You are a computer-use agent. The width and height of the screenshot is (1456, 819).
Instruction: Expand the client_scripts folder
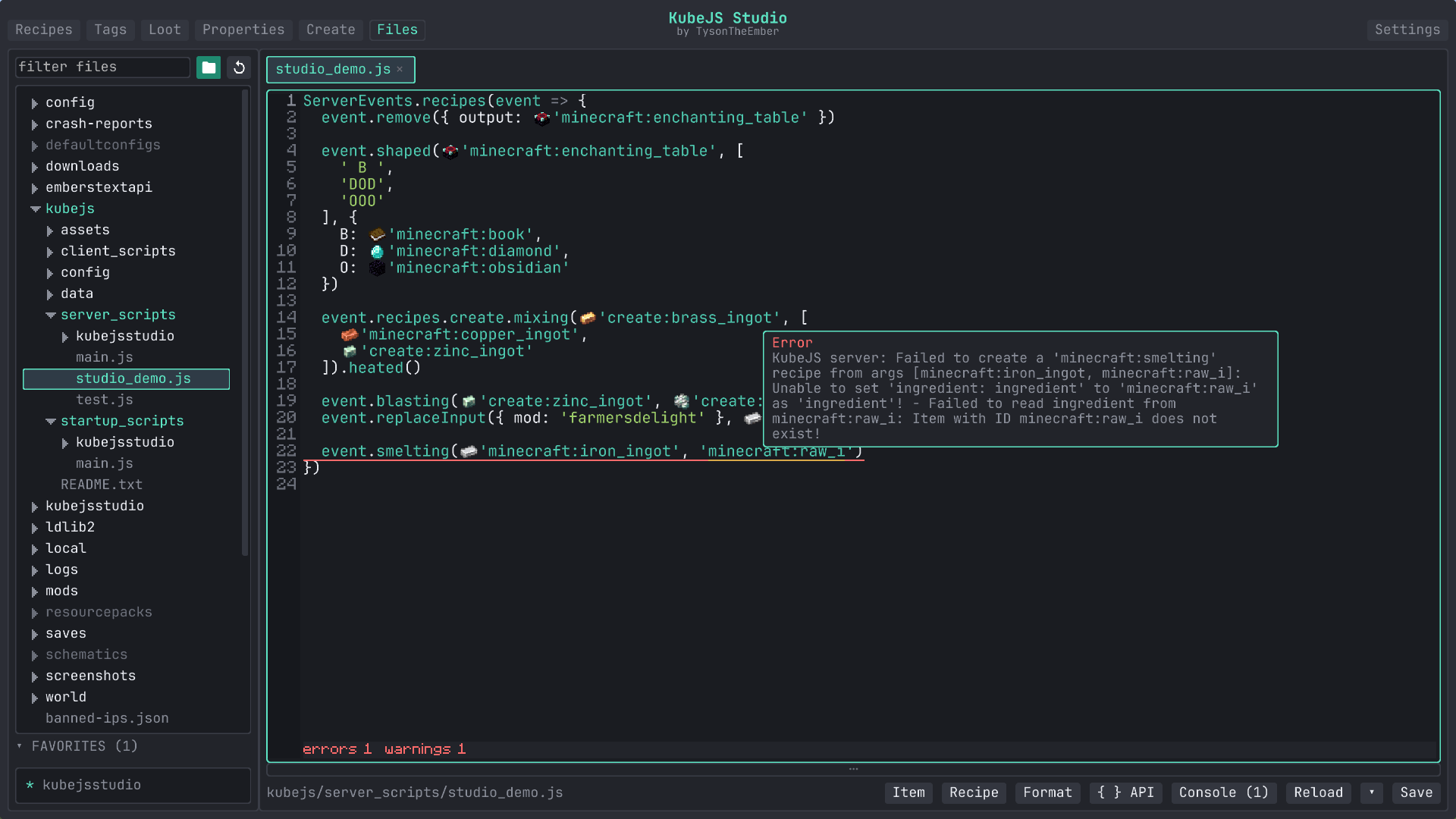coord(50,252)
